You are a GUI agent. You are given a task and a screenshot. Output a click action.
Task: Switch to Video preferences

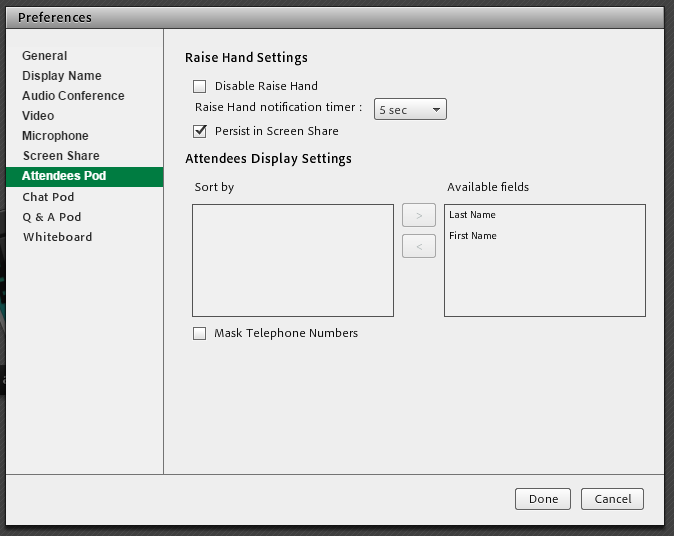pos(38,116)
